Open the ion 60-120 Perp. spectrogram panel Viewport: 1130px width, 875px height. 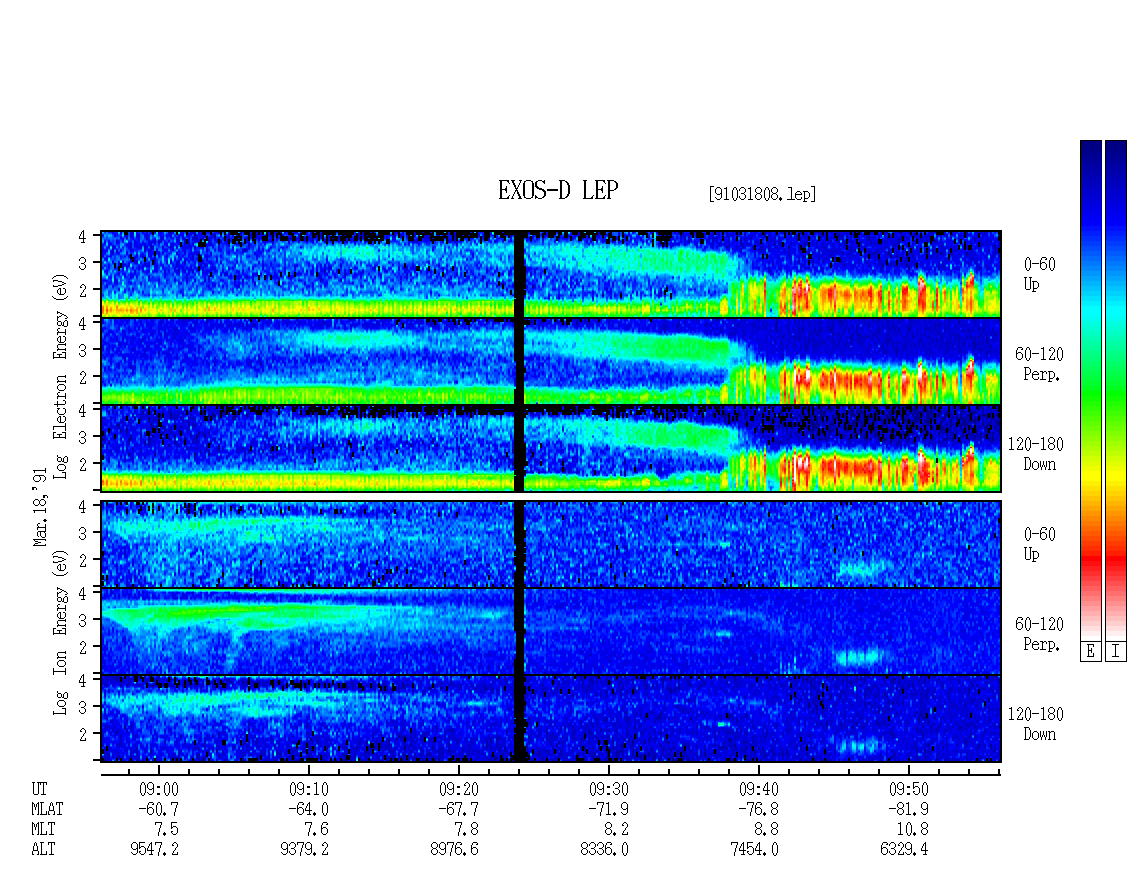[551, 631]
